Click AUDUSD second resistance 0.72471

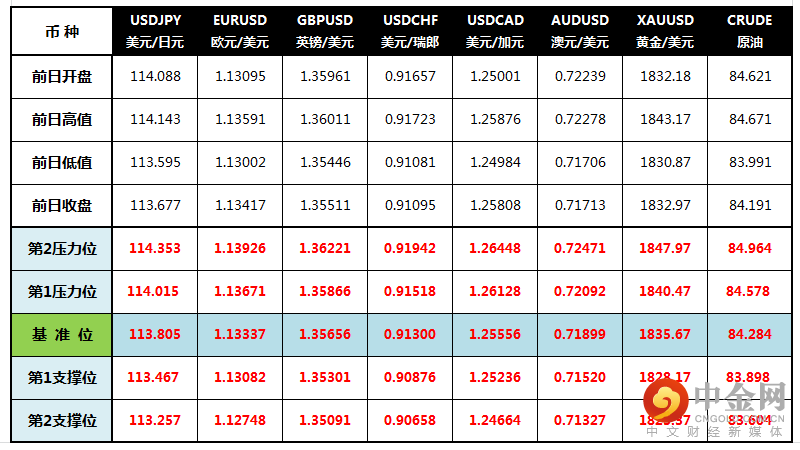580,248
